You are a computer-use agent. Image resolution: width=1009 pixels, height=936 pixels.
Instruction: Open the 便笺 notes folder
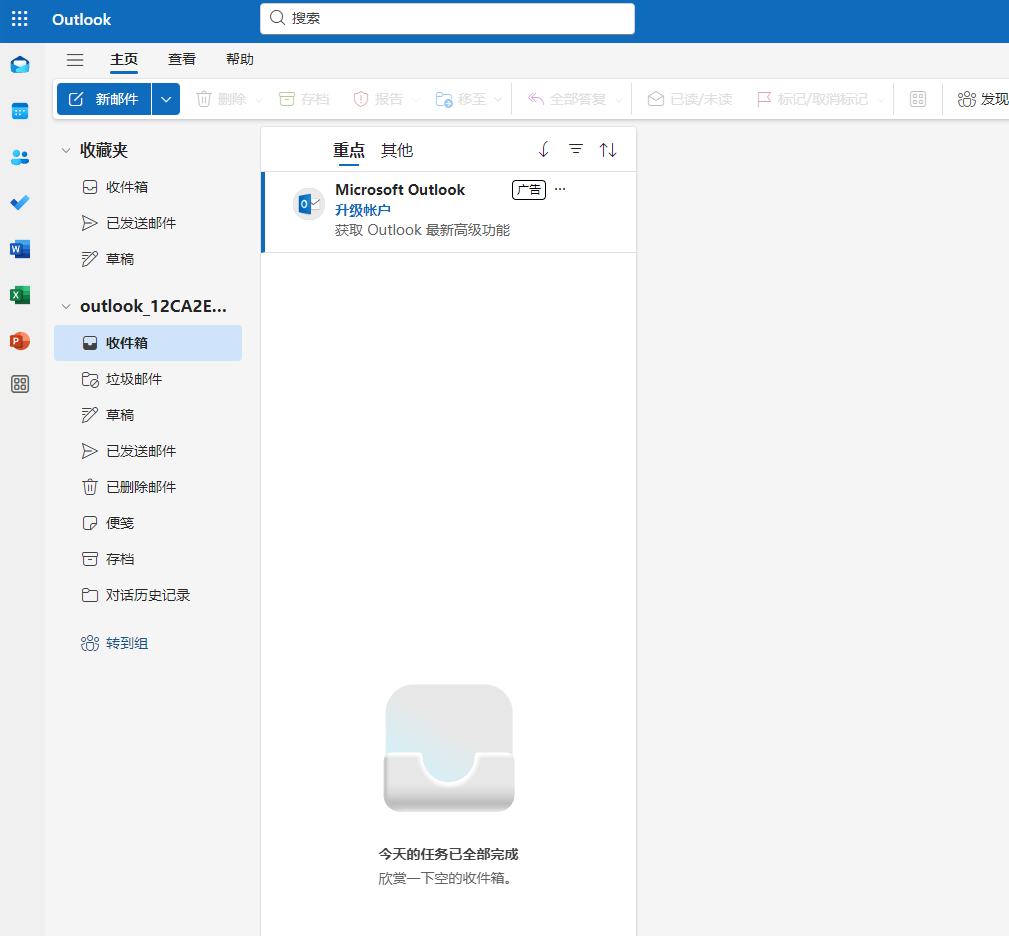(148, 523)
